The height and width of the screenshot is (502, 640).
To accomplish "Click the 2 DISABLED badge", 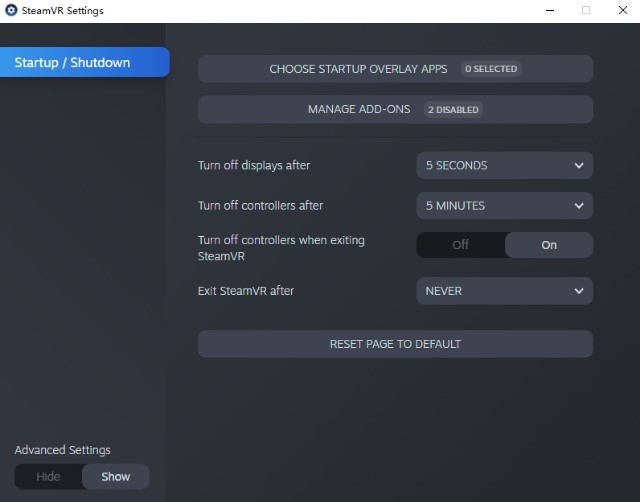I will (x=453, y=110).
